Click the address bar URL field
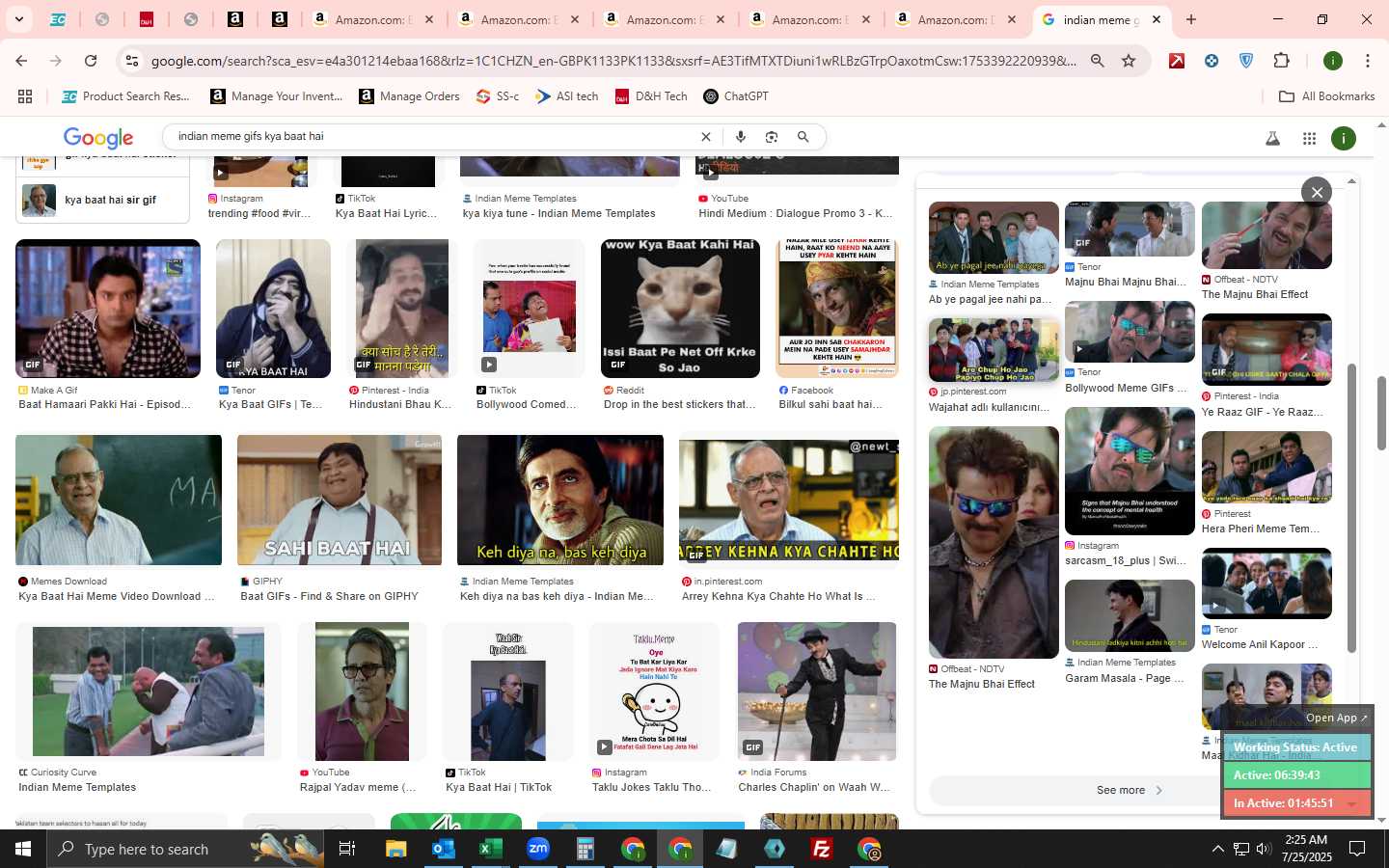Screen dimensions: 1389x868 613,61
